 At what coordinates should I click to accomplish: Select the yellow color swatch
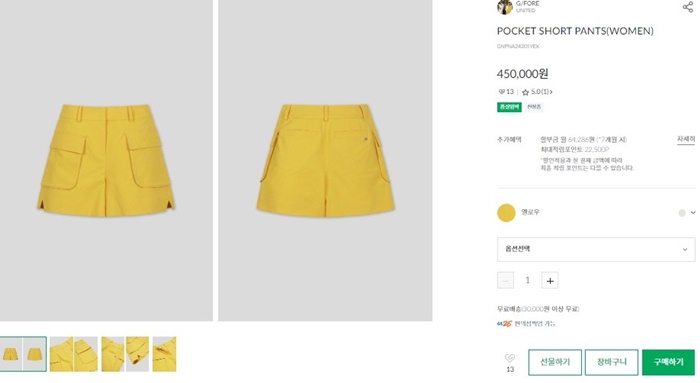coord(506,213)
